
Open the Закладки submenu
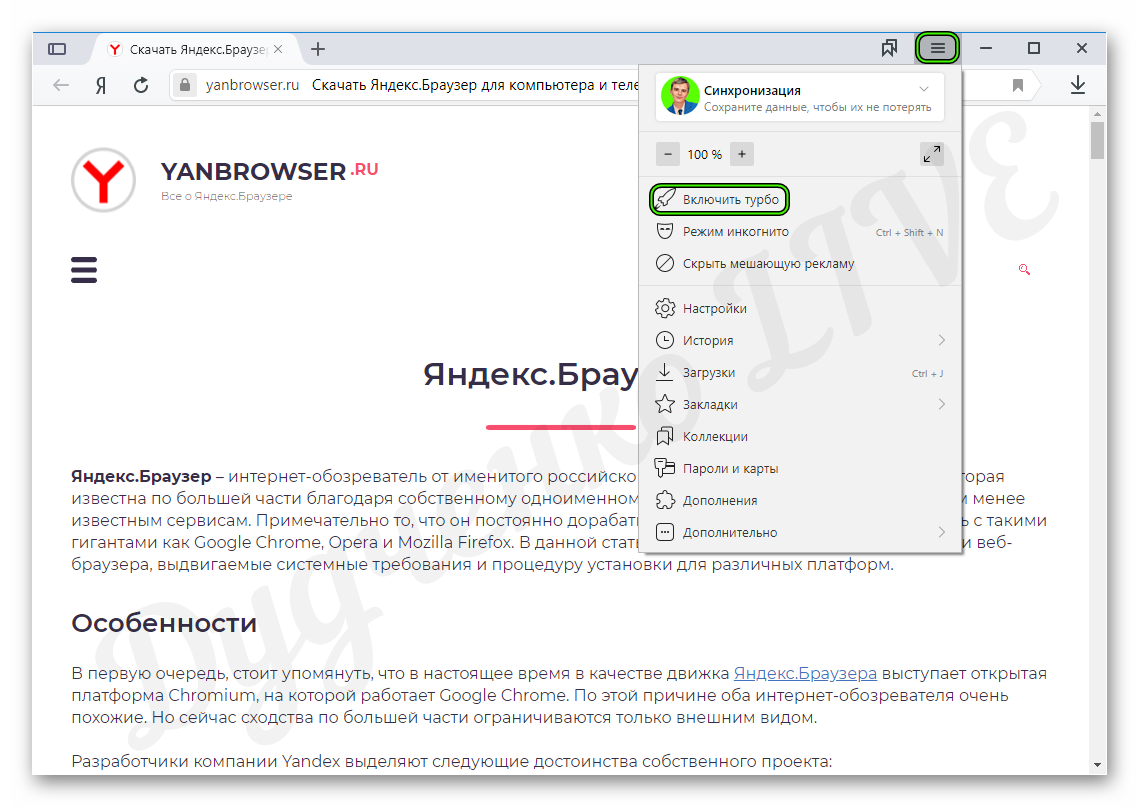(x=799, y=405)
